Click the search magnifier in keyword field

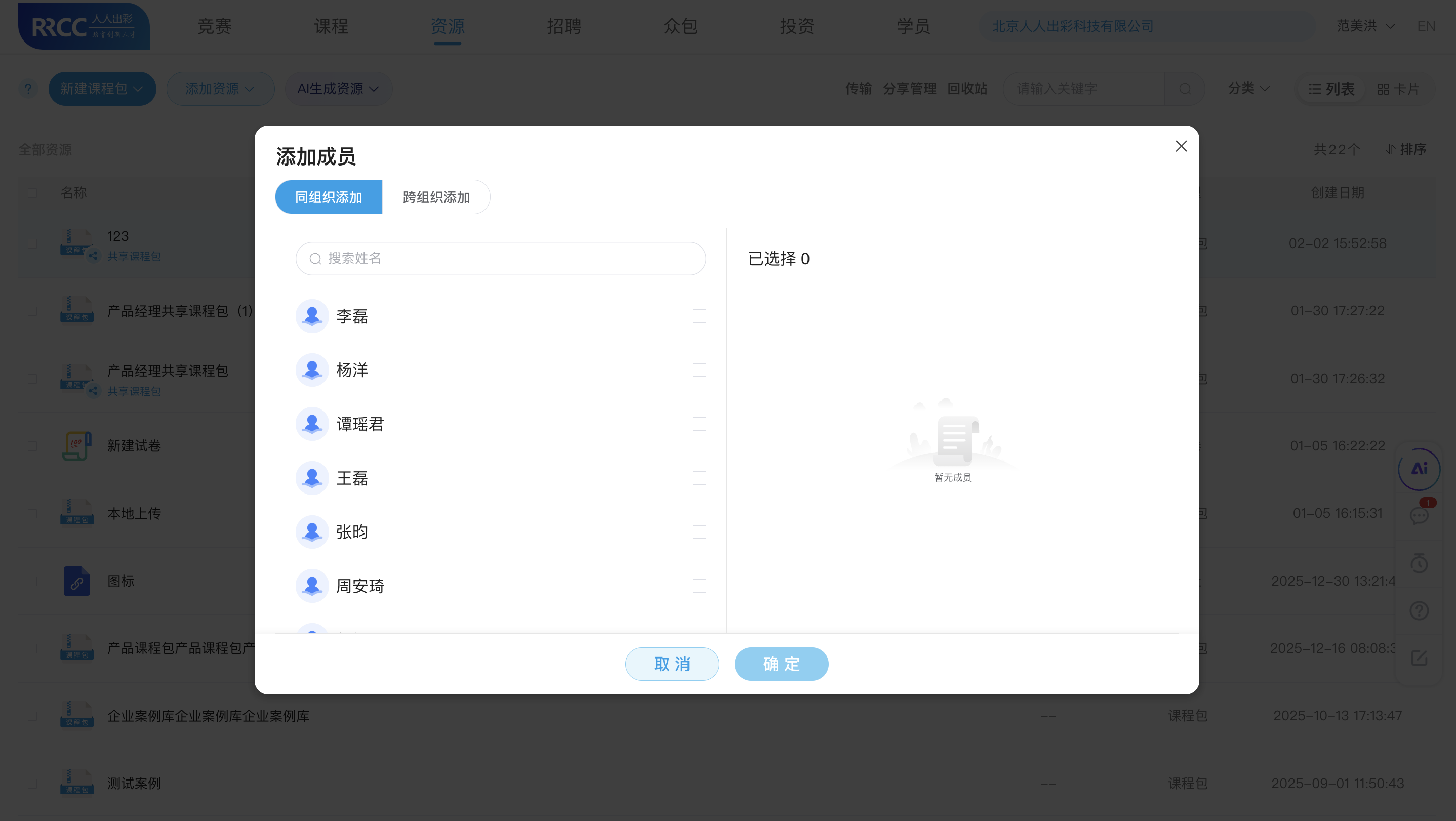[1185, 88]
